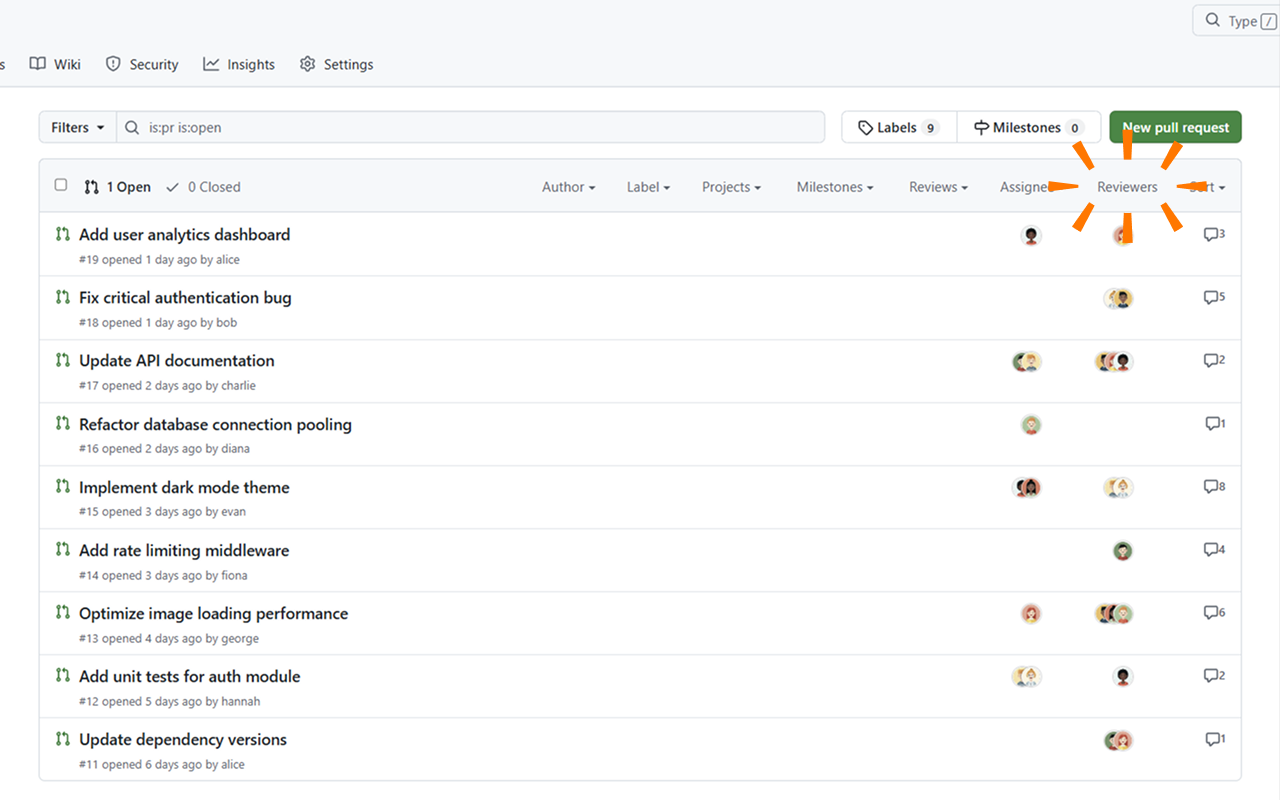Click comment icon on Optimize image loading PR
Image resolution: width=1280 pixels, height=800 pixels.
click(1210, 613)
